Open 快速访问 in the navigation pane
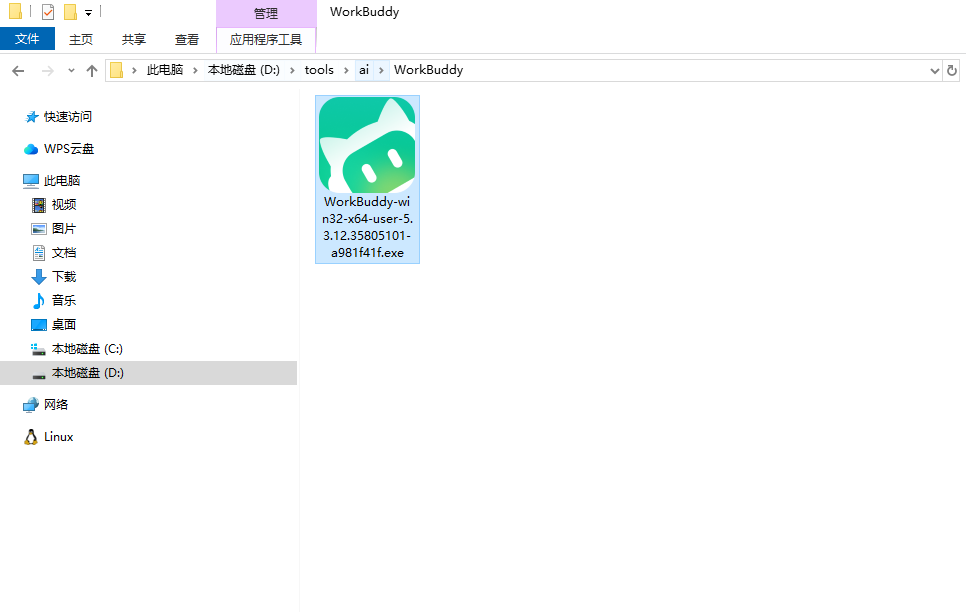 pos(68,116)
